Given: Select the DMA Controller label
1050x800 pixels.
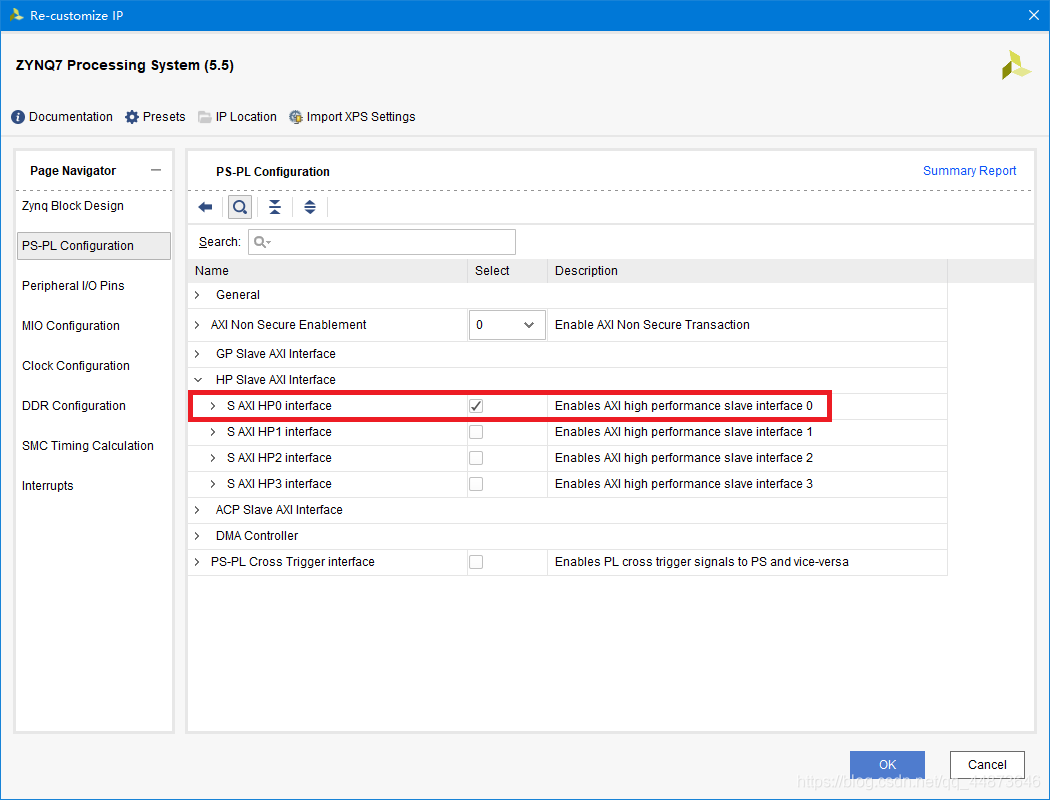Looking at the screenshot, I should [x=257, y=536].
